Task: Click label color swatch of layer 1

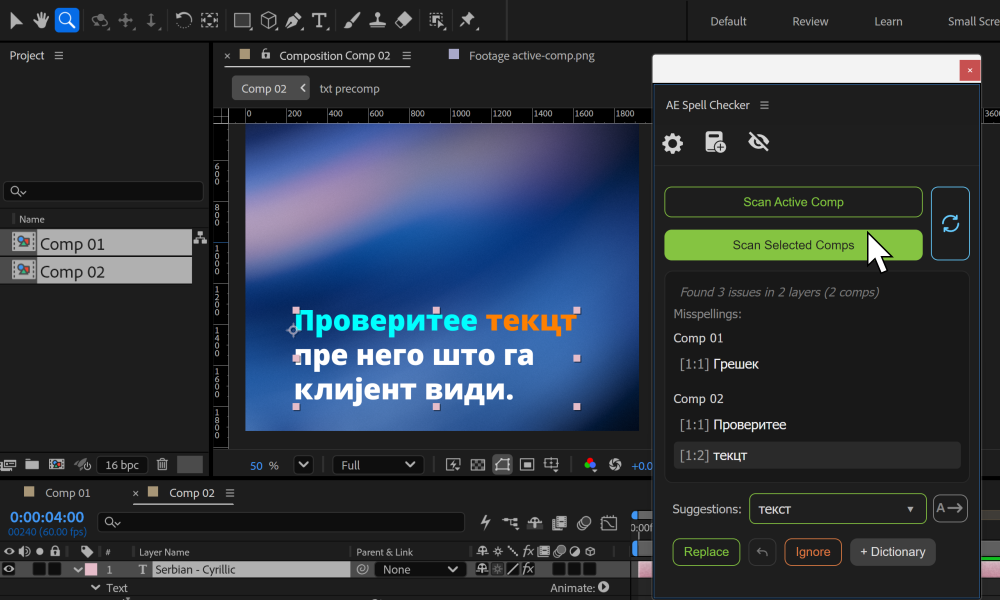Action: tap(91, 569)
